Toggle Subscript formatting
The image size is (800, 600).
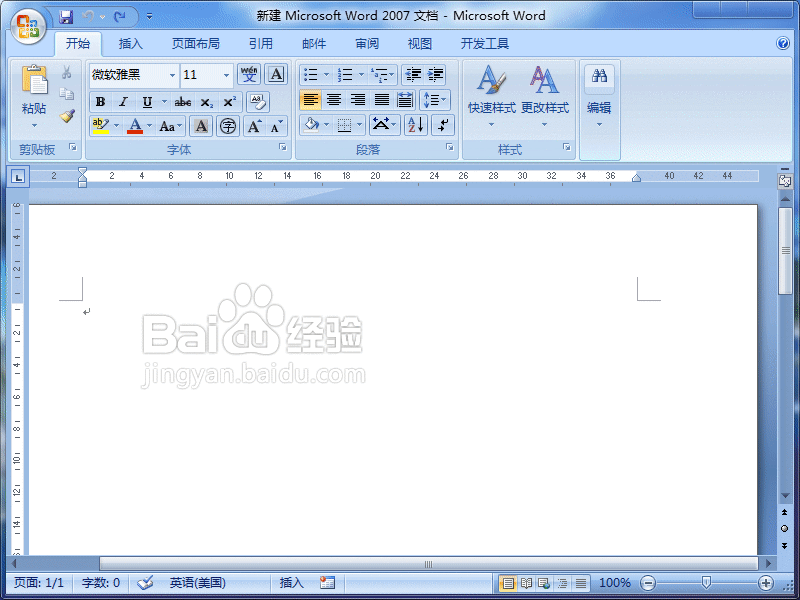pos(206,102)
